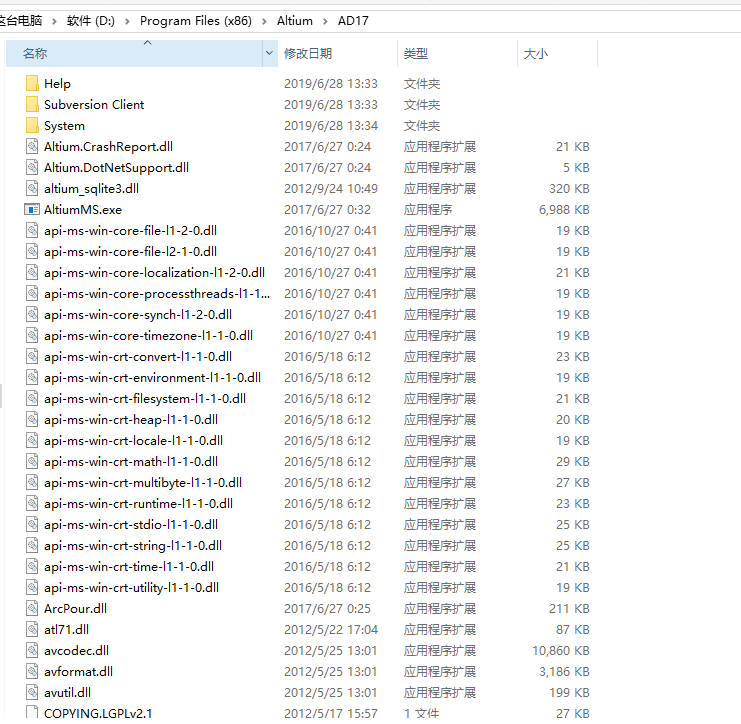This screenshot has width=741, height=724.
Task: Select the api-ms-win-crt-runtime-l1-1-0.dll file name
Action: click(x=138, y=503)
